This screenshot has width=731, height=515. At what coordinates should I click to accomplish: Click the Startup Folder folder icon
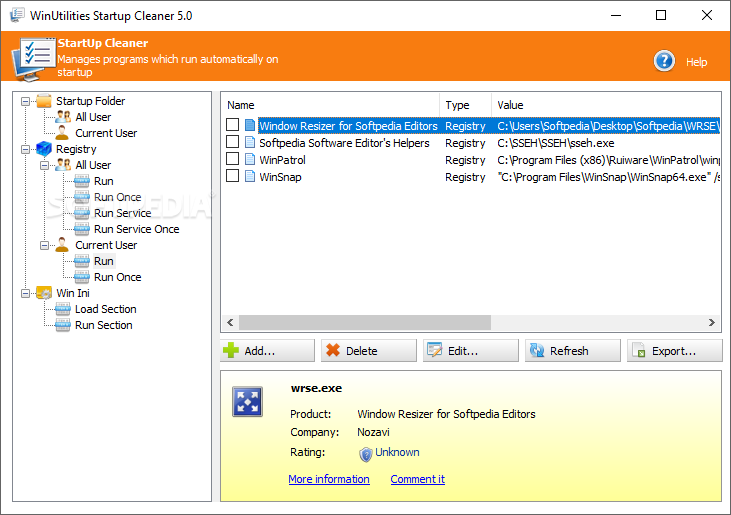(44, 101)
